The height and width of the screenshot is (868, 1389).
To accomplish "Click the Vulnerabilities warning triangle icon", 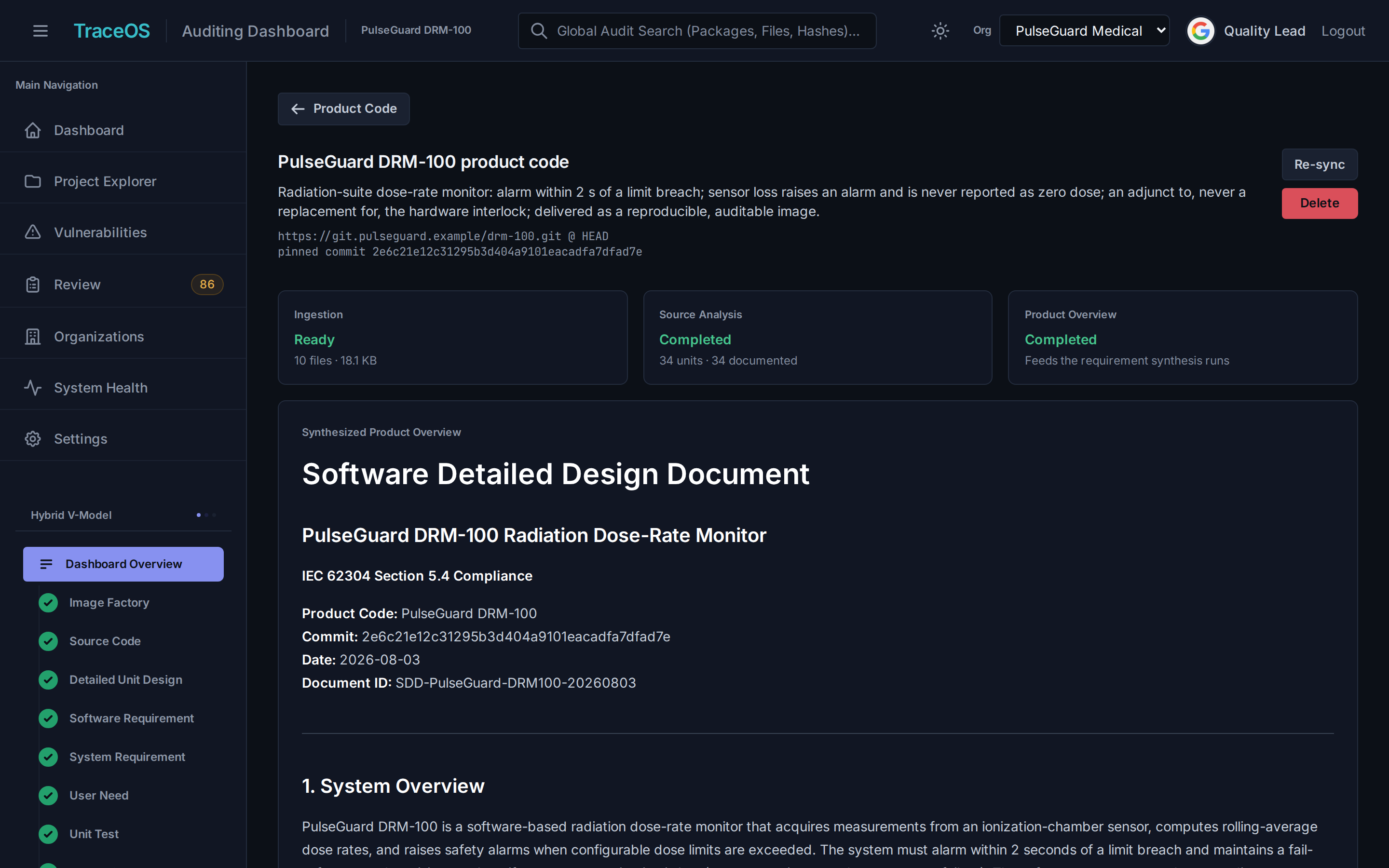I will pos(33,232).
